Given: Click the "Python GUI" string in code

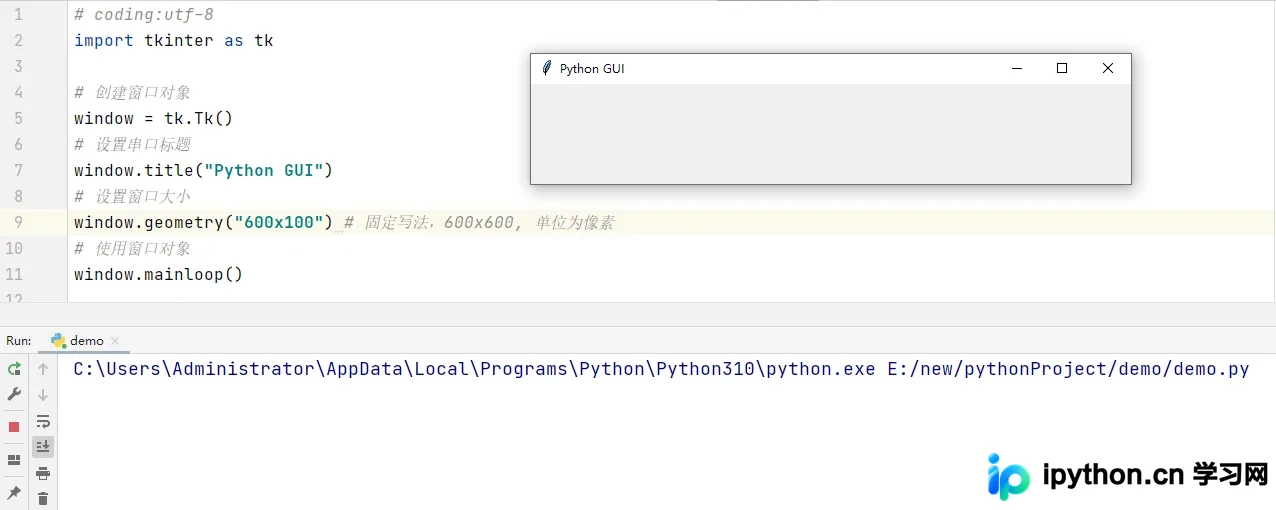Looking at the screenshot, I should point(263,170).
